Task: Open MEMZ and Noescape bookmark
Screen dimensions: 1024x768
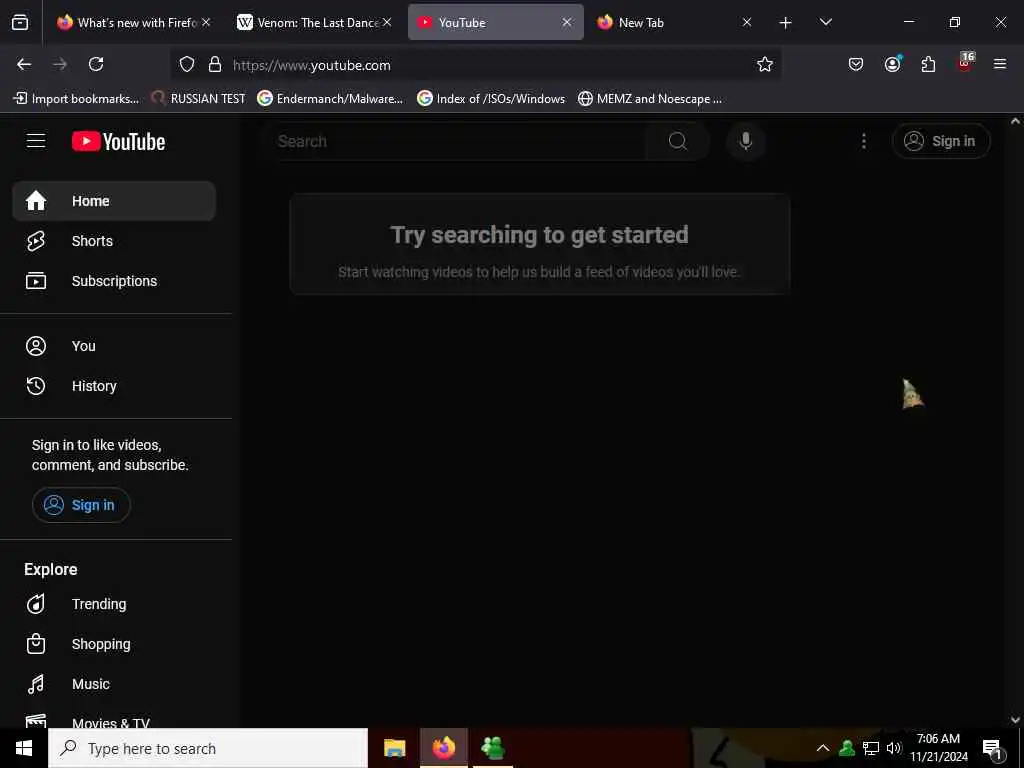Action: click(650, 99)
